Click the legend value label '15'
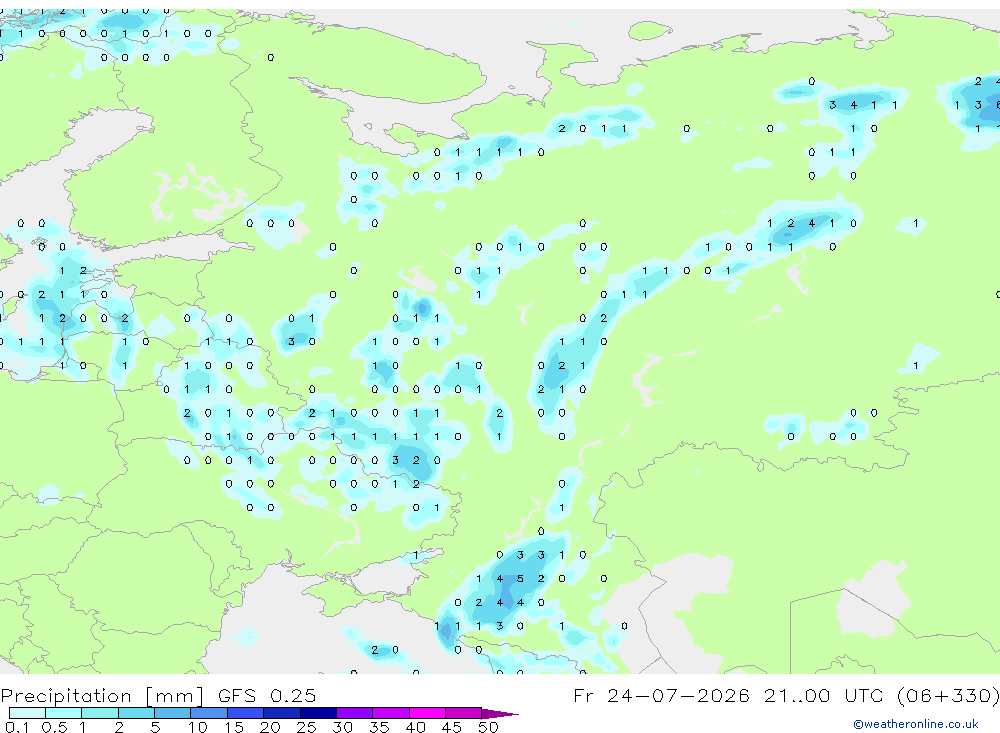Image resolution: width=1000 pixels, height=733 pixels. point(233,727)
